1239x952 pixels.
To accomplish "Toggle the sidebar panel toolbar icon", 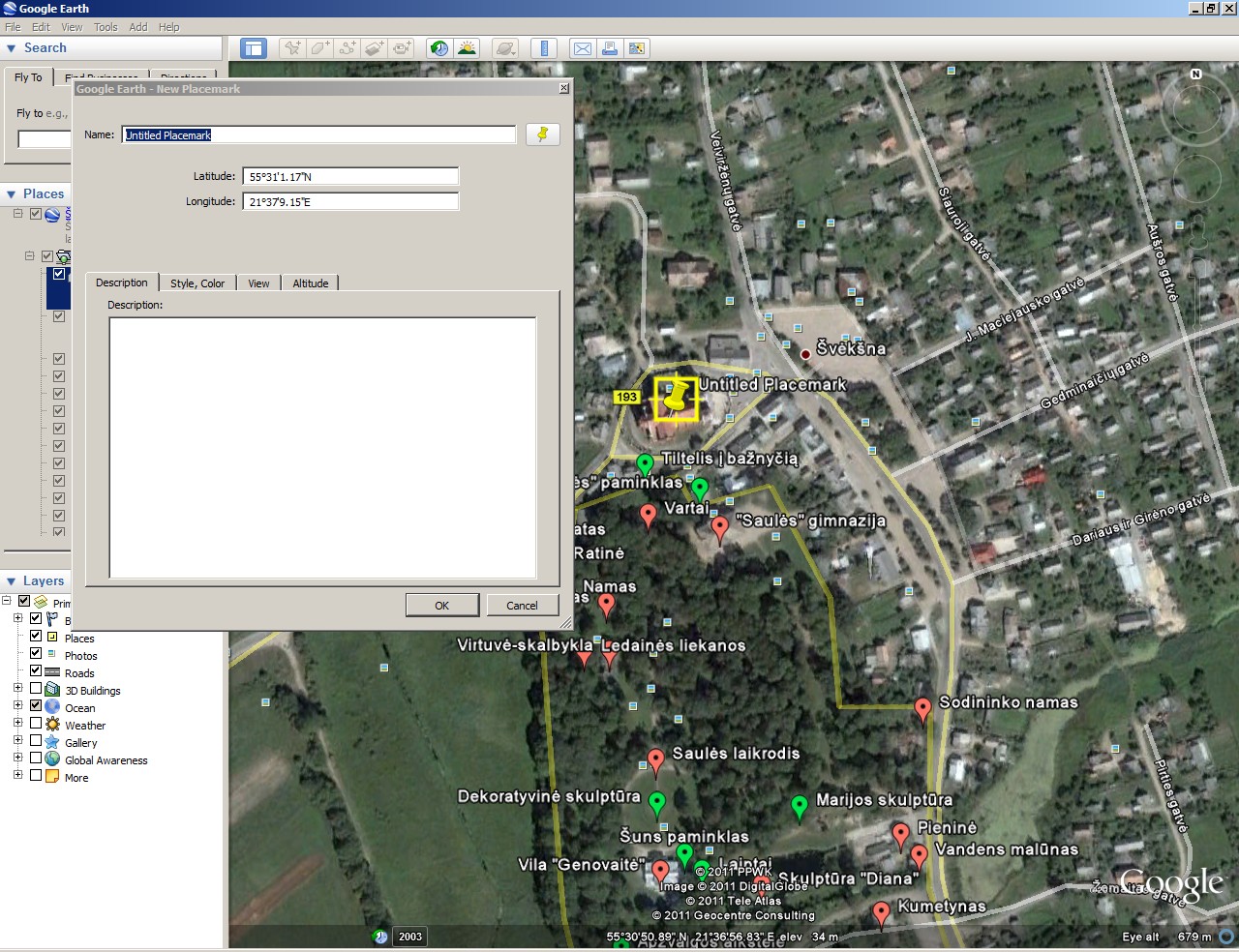I will (254, 48).
